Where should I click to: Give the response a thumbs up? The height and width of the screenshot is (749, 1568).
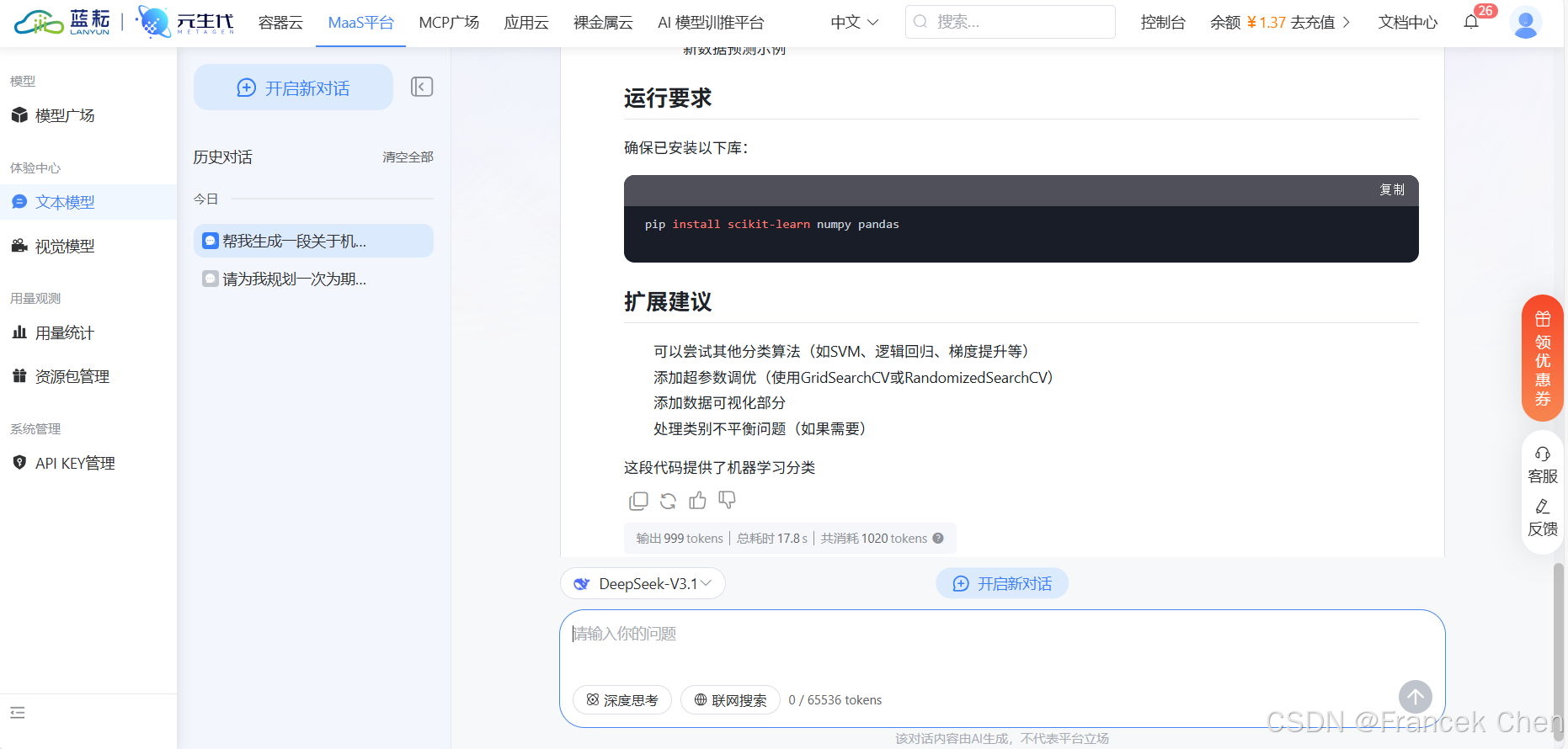(697, 501)
